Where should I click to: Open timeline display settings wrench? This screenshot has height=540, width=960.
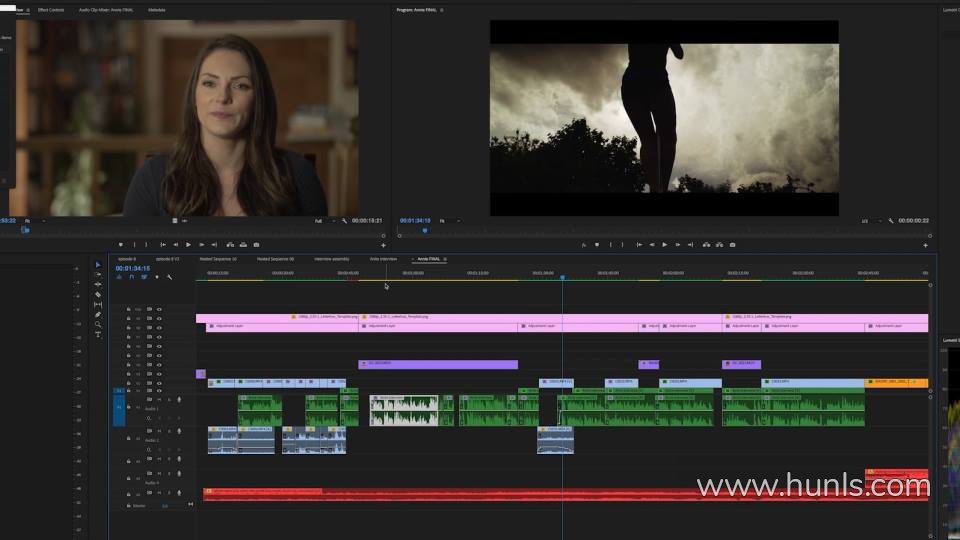170,277
